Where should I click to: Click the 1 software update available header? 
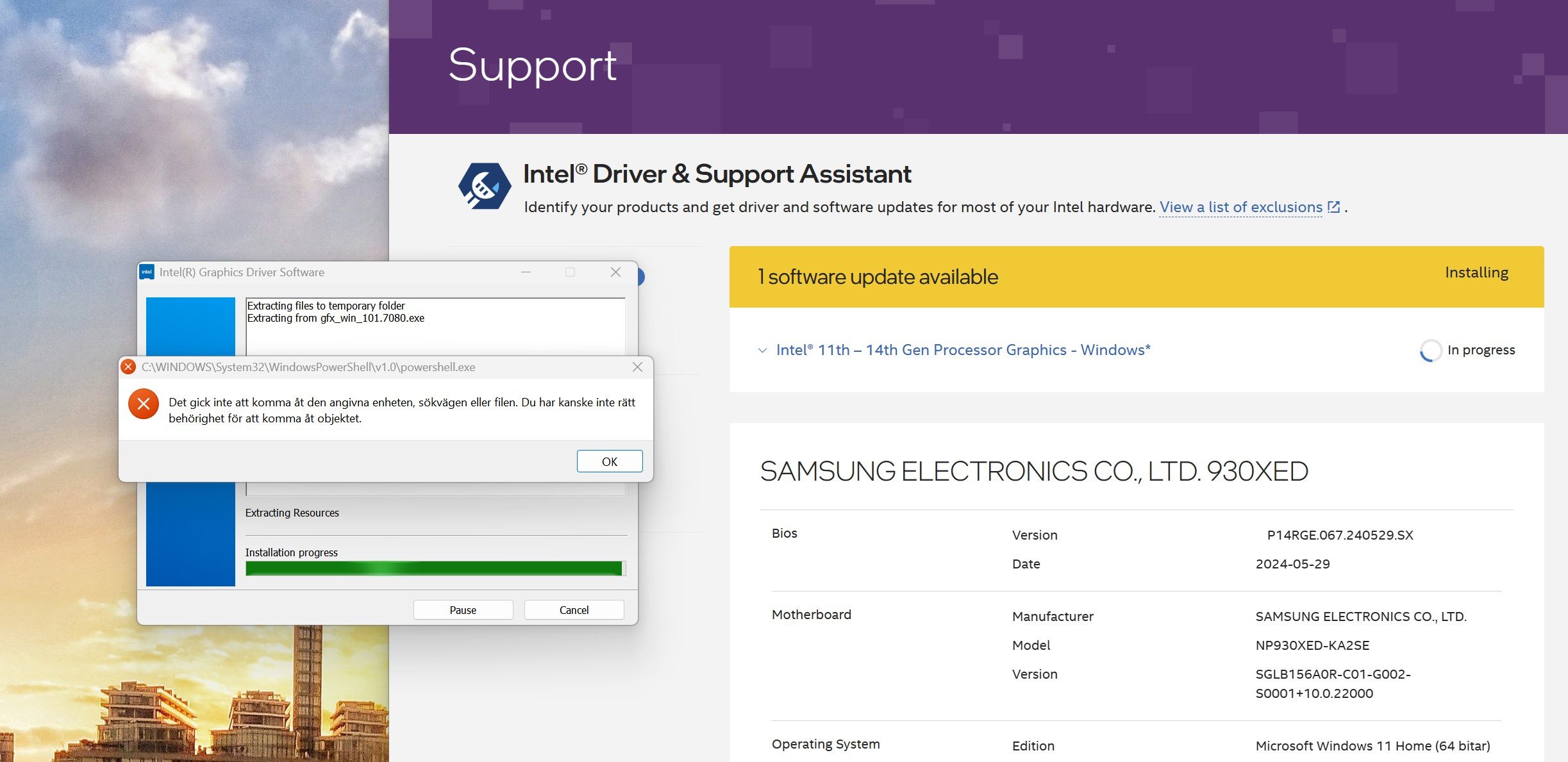coord(878,277)
